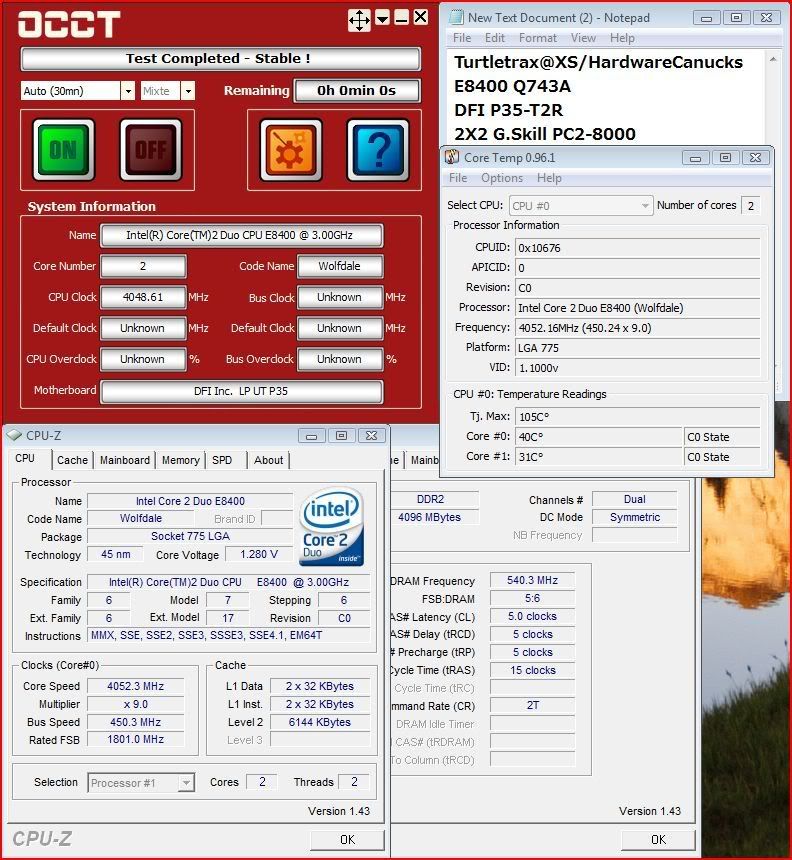Start the OCCT test with ON button
The width and height of the screenshot is (792, 860).
point(63,149)
